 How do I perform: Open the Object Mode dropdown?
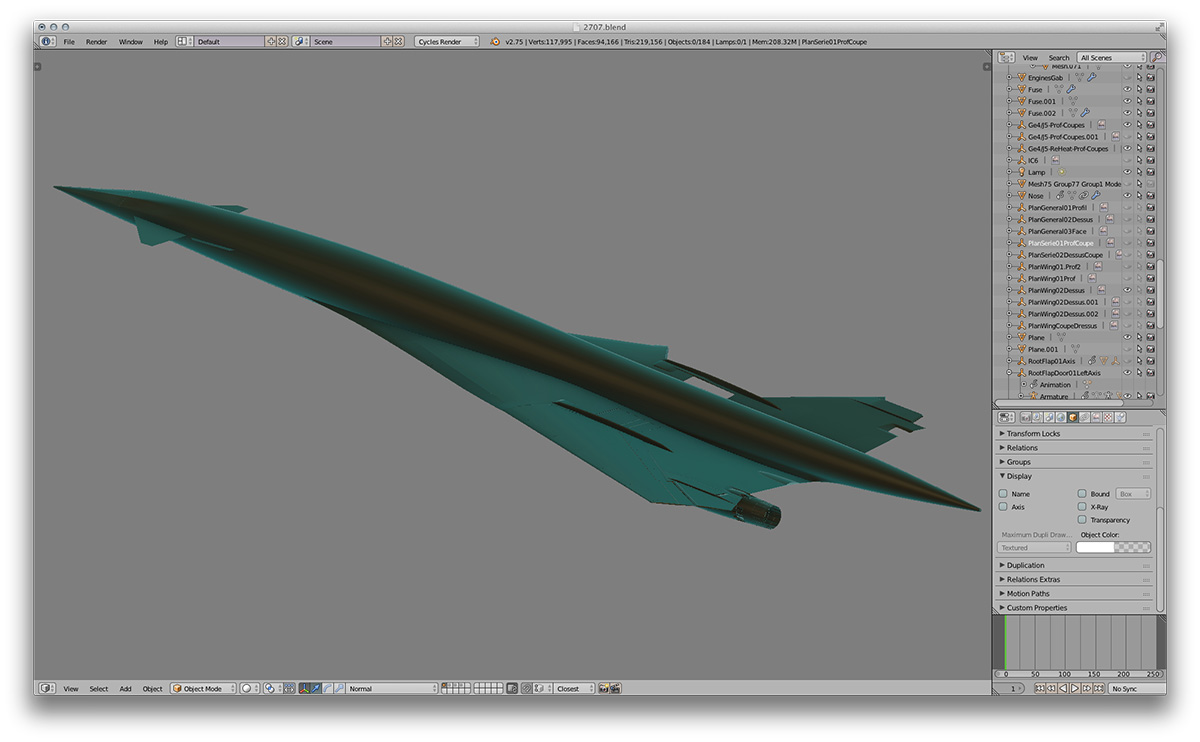204,688
